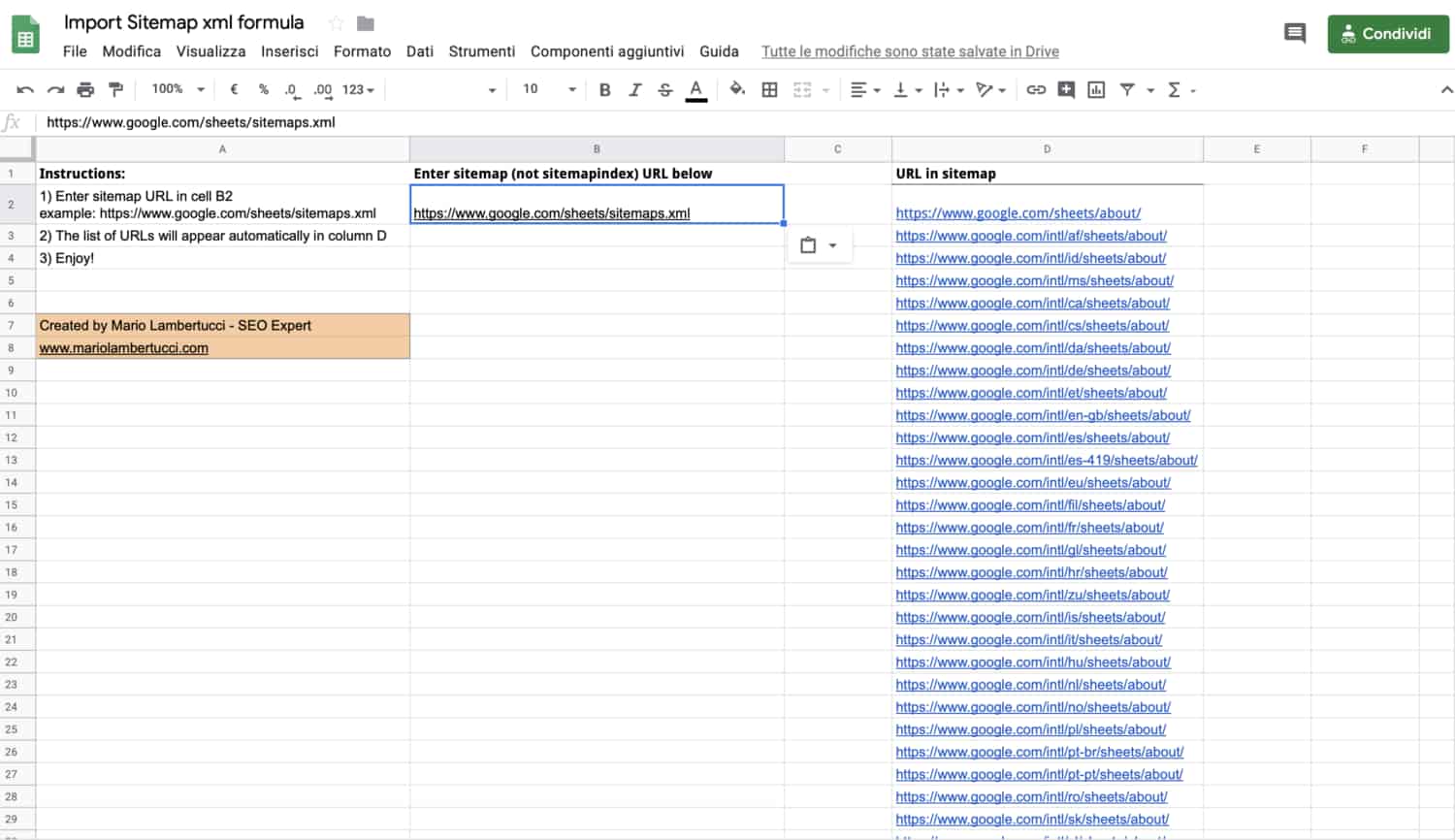Click the Condividi share button
Image resolution: width=1455 pixels, height=840 pixels.
(x=1388, y=34)
